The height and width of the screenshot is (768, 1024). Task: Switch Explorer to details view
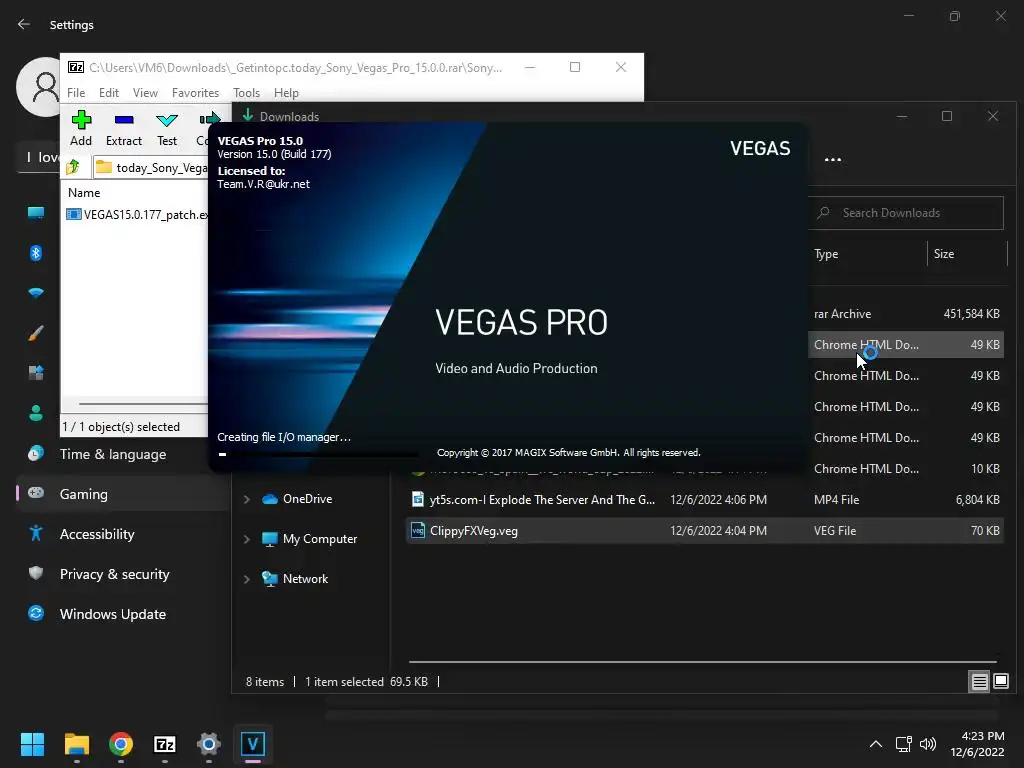(980, 682)
